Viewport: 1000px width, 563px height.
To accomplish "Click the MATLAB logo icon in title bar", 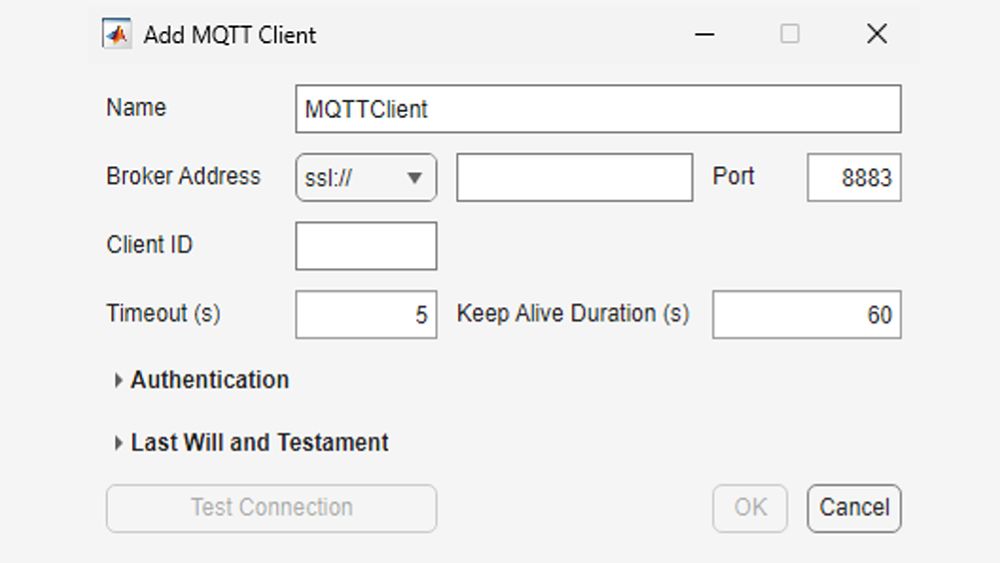I will click(x=117, y=35).
